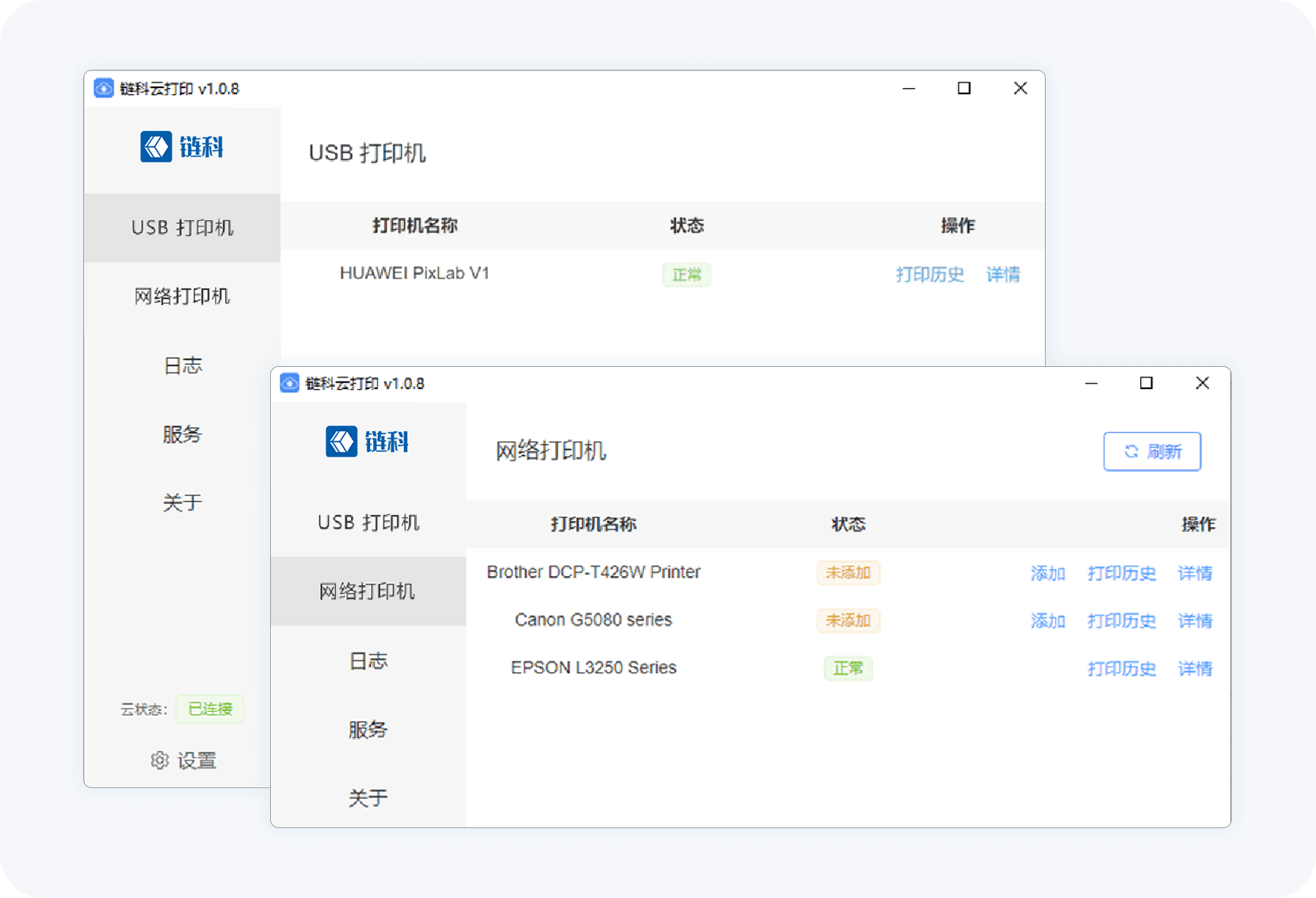
Task: Select 网络打印机 tab in front window
Action: click(368, 591)
